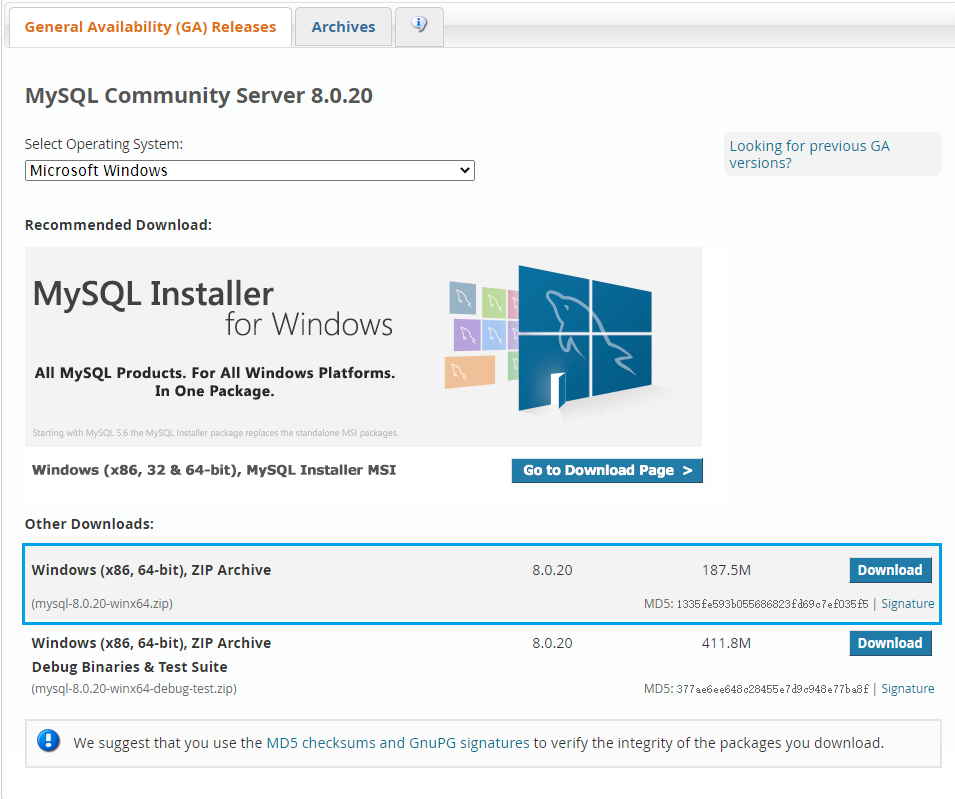The height and width of the screenshot is (799, 955).
Task: Switch to General Availability (GA) Releases tab
Action: point(150,27)
